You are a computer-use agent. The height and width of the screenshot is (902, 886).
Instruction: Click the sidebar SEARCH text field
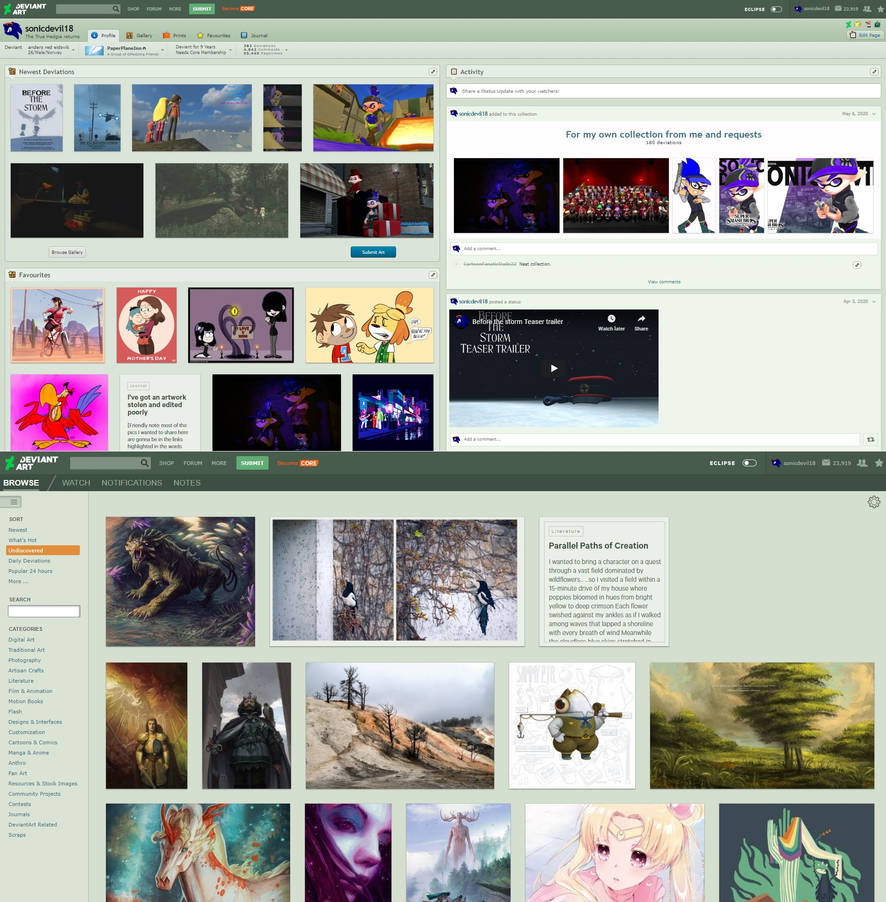(x=44, y=611)
